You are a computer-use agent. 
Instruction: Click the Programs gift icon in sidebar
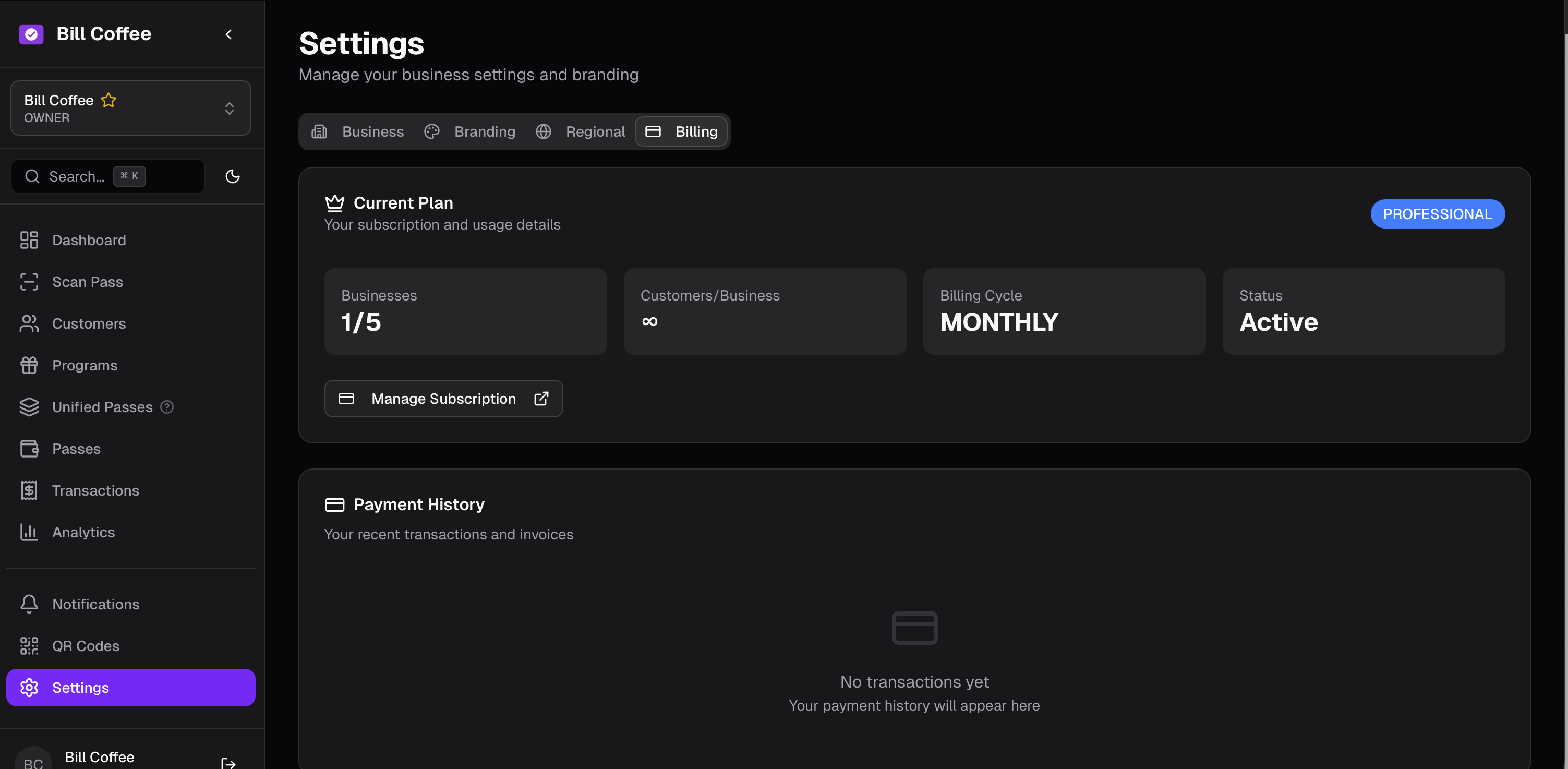tap(29, 365)
